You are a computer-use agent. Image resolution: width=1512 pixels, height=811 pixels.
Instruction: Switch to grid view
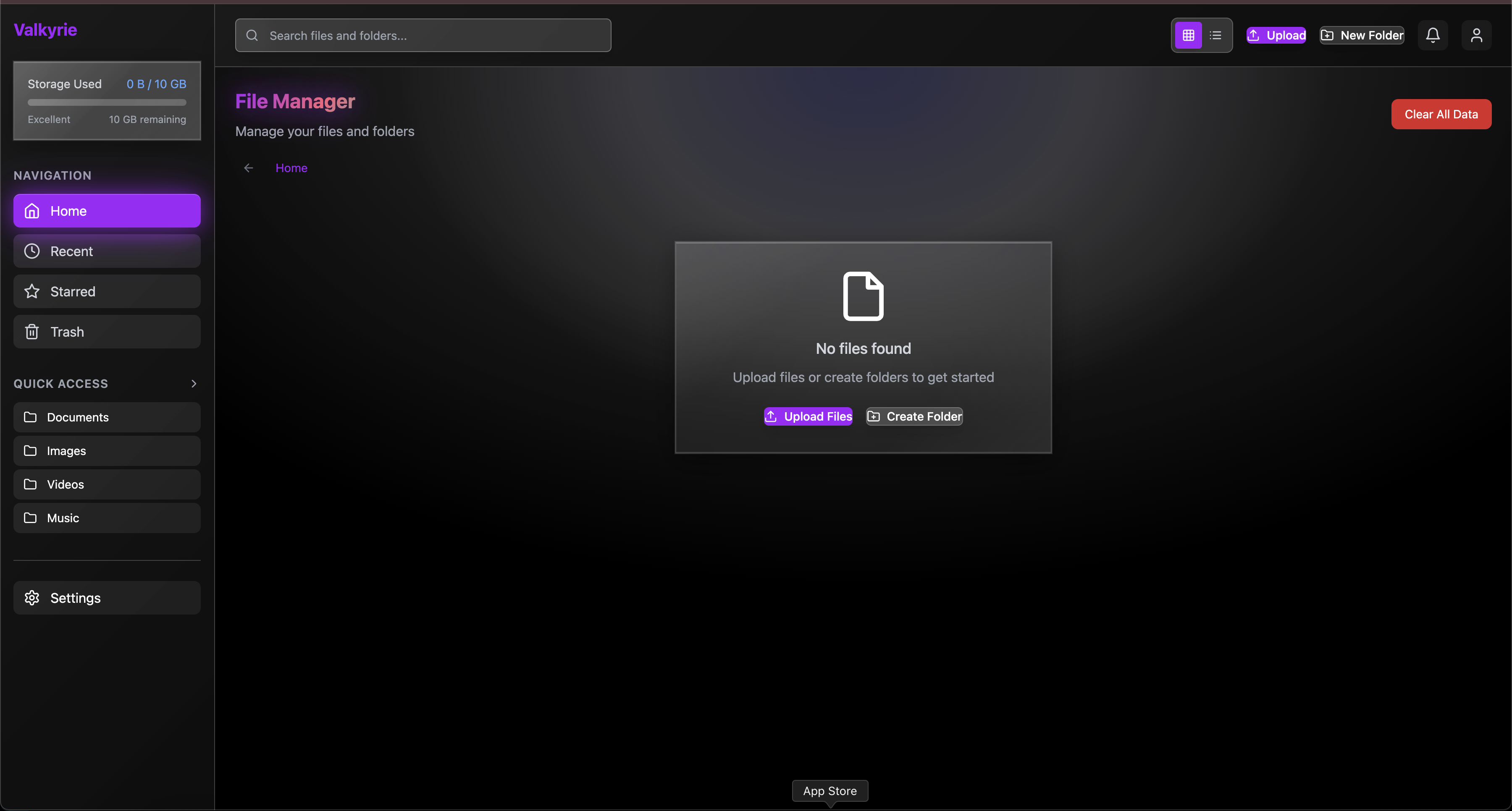click(1188, 35)
